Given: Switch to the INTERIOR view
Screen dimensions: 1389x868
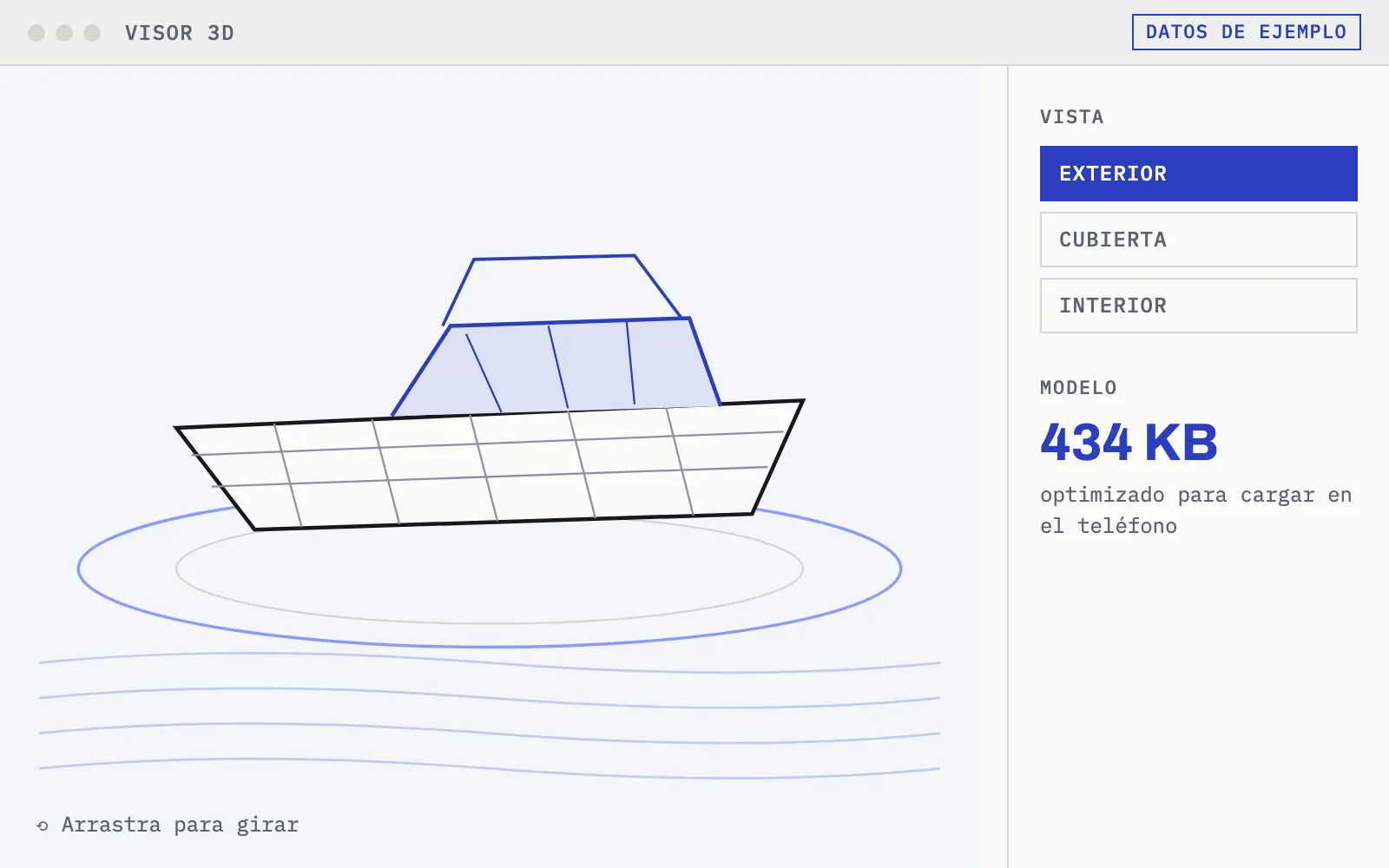Looking at the screenshot, I should coord(1199,306).
